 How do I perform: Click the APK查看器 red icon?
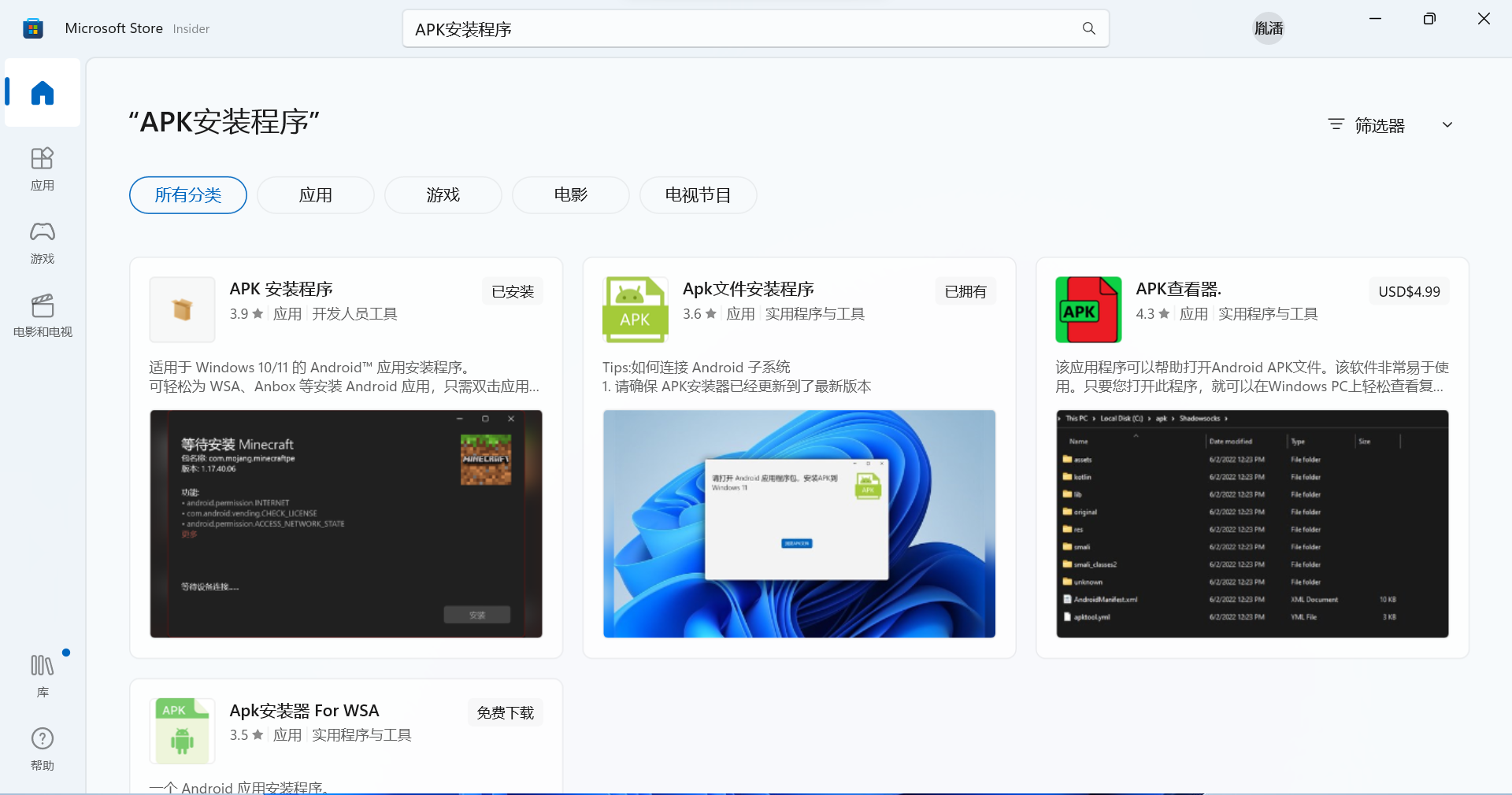[1088, 309]
